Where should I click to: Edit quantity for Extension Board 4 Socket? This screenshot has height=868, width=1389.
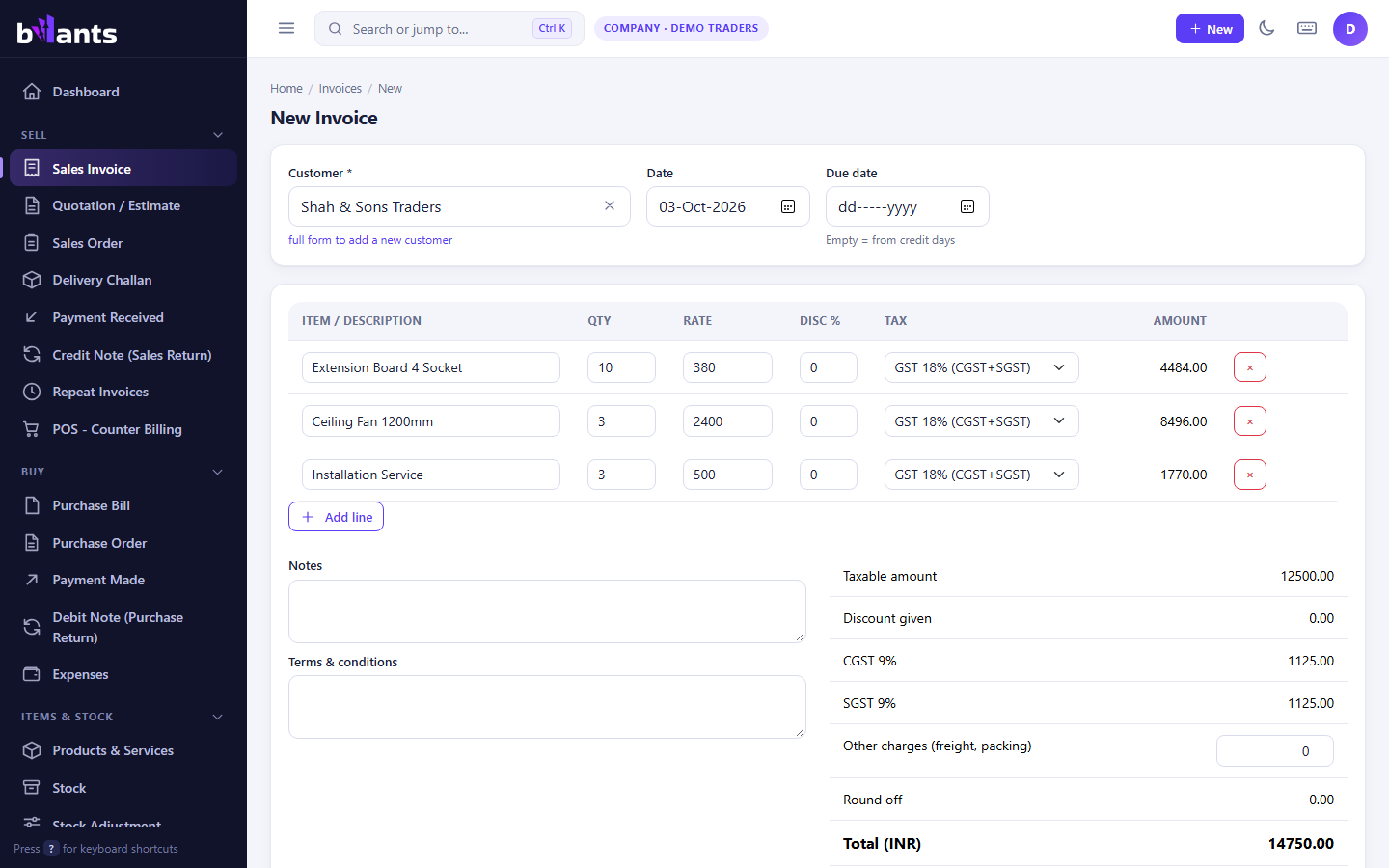point(621,367)
